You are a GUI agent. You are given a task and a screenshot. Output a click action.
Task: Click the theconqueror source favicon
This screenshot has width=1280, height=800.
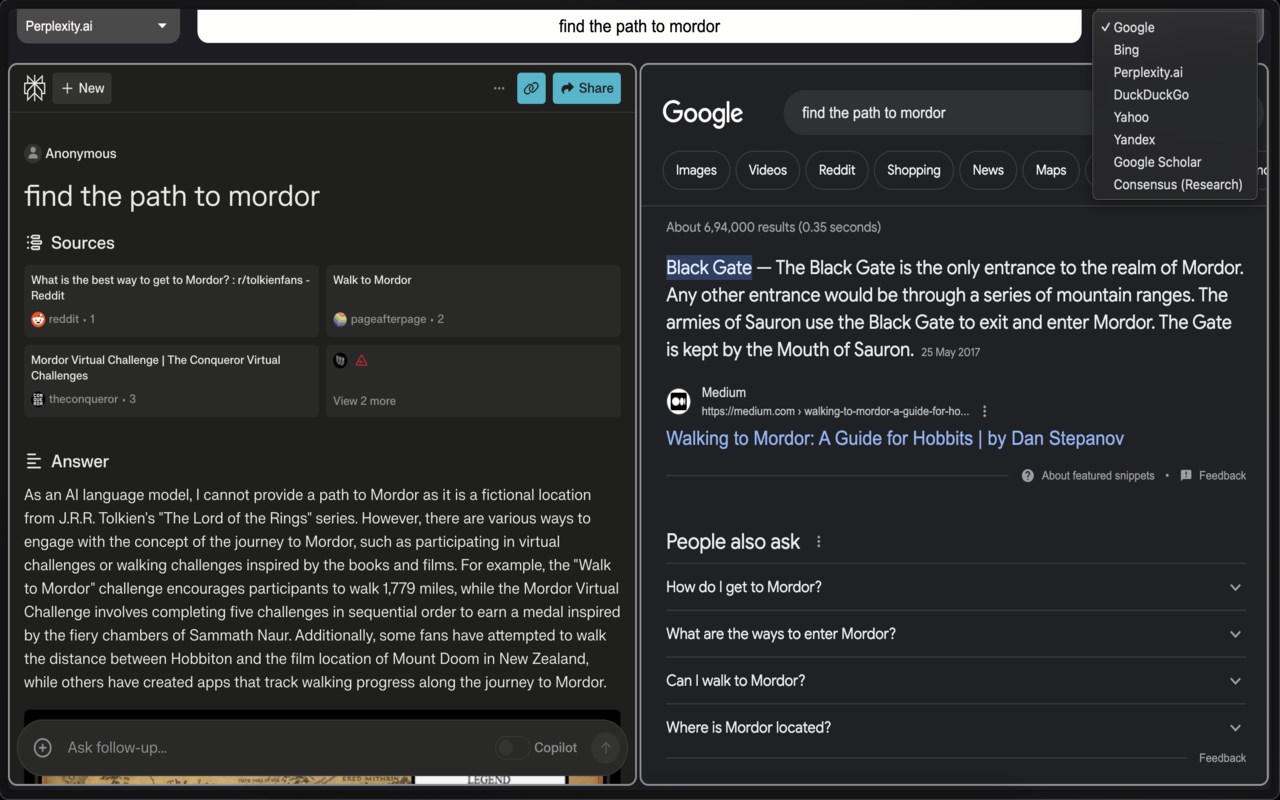tap(38, 399)
